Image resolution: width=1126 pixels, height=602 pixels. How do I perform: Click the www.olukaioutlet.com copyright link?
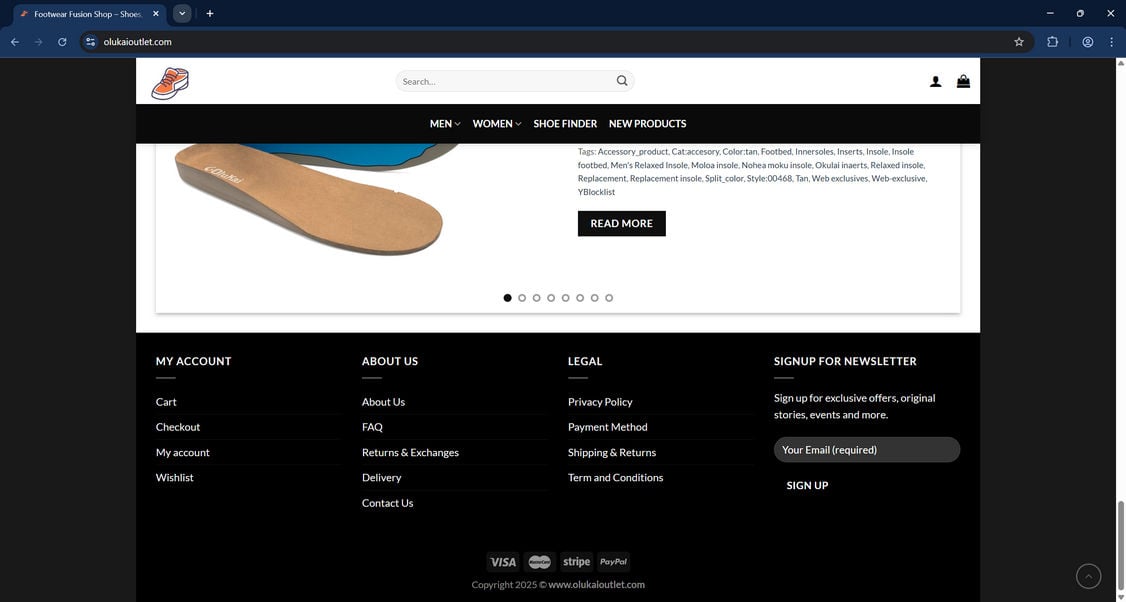coord(596,585)
